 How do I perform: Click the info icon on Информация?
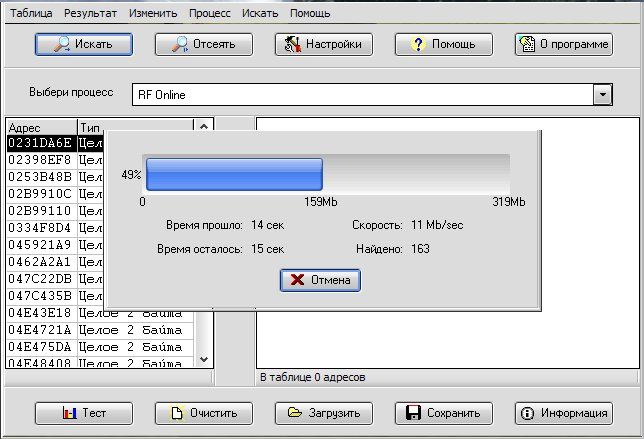(x=529, y=412)
